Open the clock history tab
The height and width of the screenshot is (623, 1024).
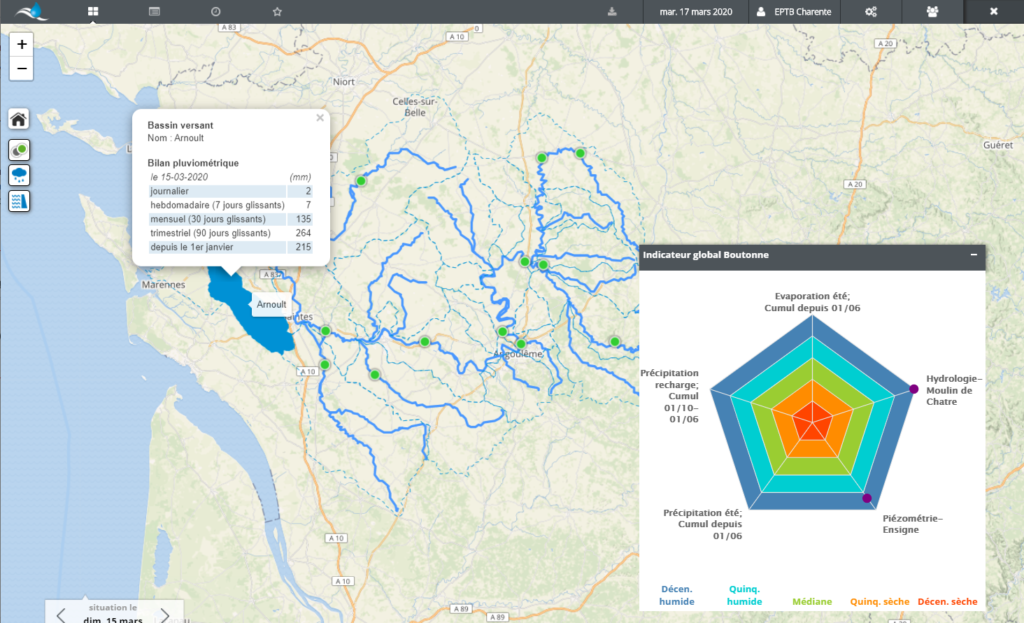tap(216, 12)
